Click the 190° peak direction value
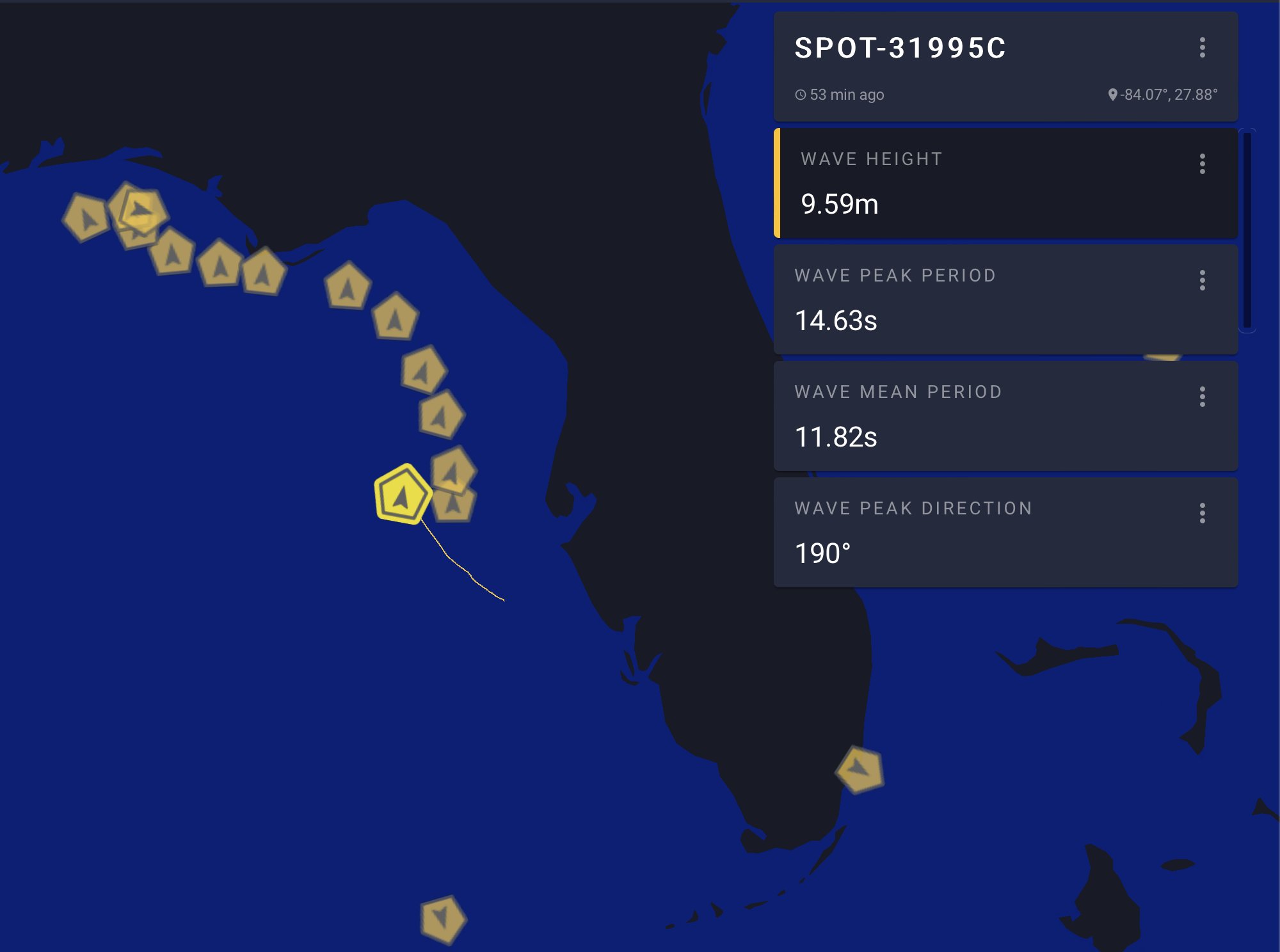Screen dimensions: 1280x952 click(x=822, y=553)
